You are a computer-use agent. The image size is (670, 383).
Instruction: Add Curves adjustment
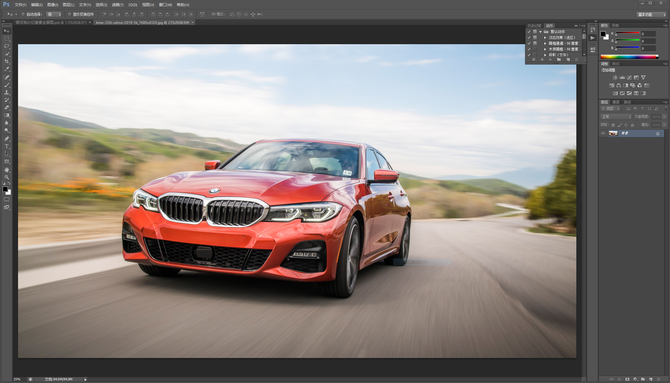[x=629, y=77]
